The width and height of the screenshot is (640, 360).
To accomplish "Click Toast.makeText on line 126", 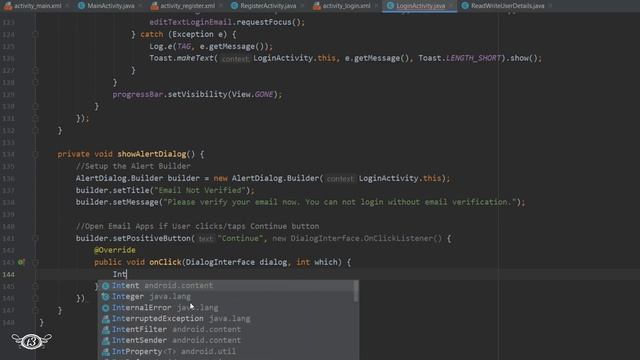I will (x=181, y=58).
